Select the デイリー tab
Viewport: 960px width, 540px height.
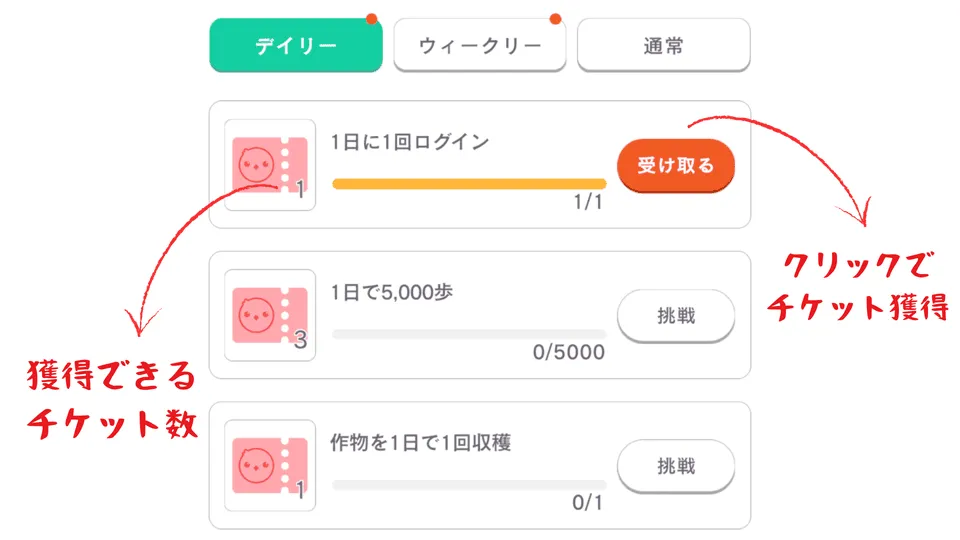295,46
